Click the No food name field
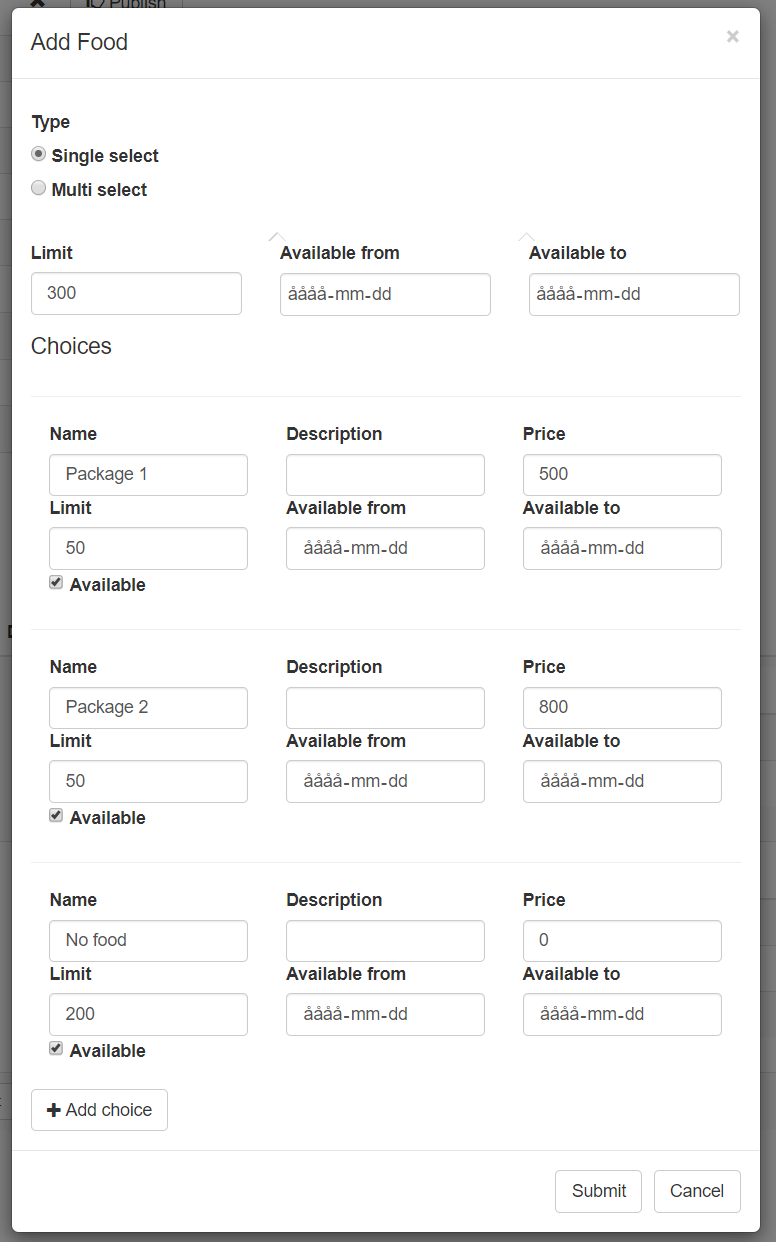 click(148, 941)
